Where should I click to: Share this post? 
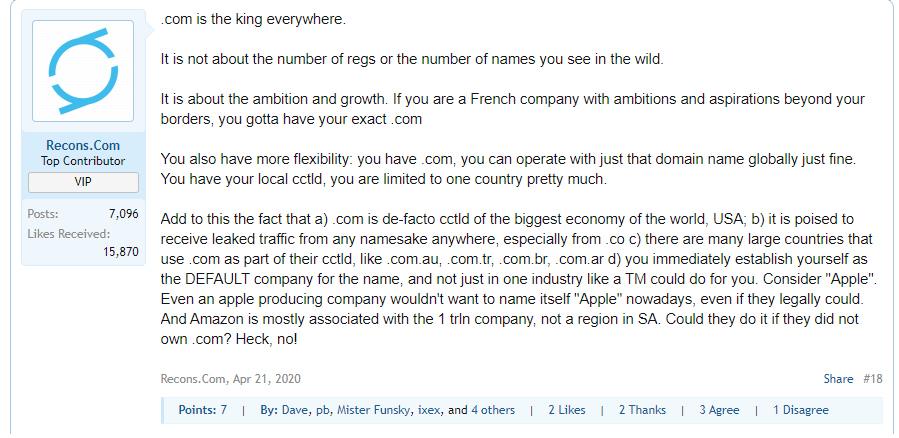coord(838,379)
